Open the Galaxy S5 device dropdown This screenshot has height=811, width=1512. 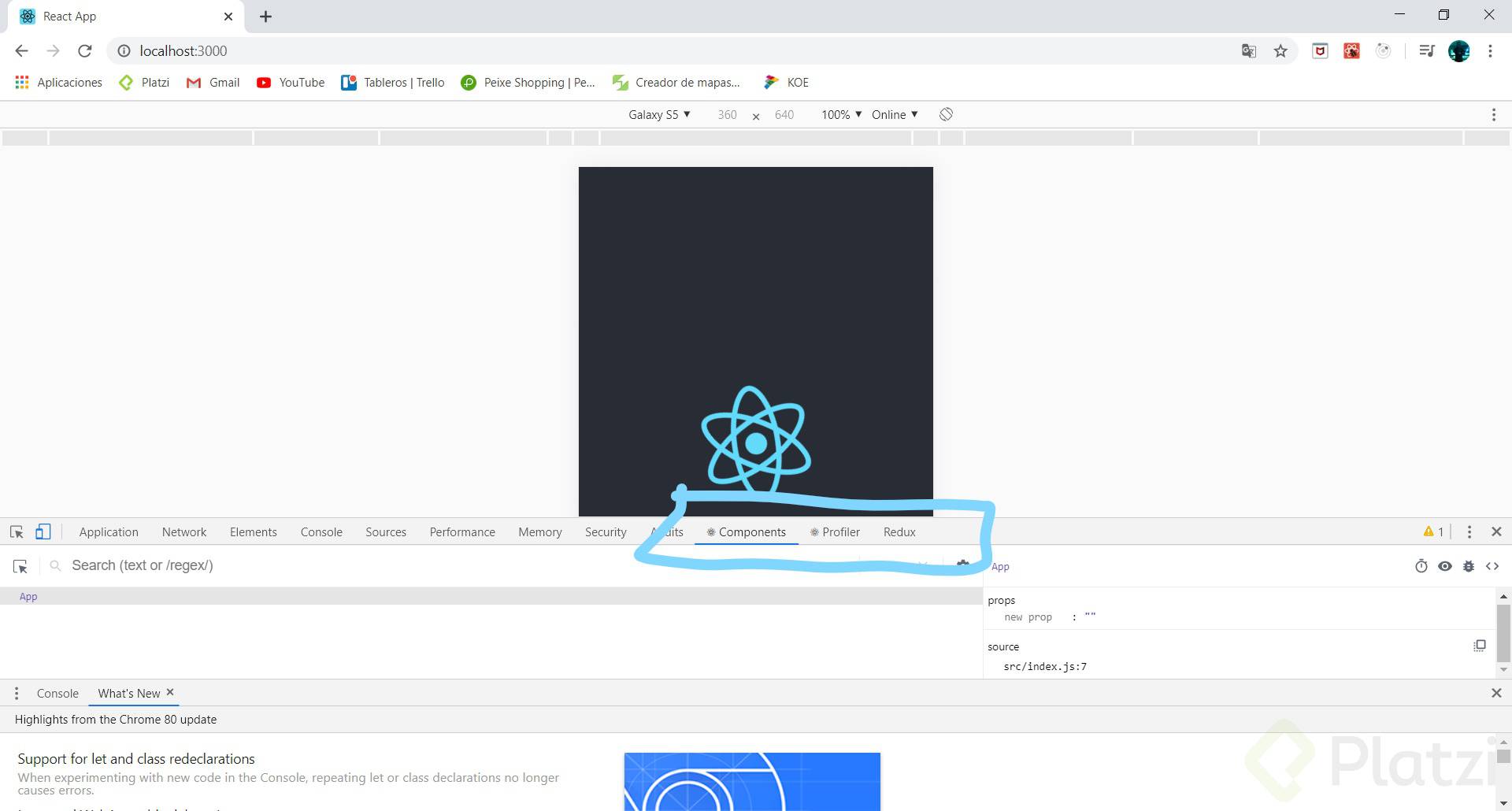659,114
